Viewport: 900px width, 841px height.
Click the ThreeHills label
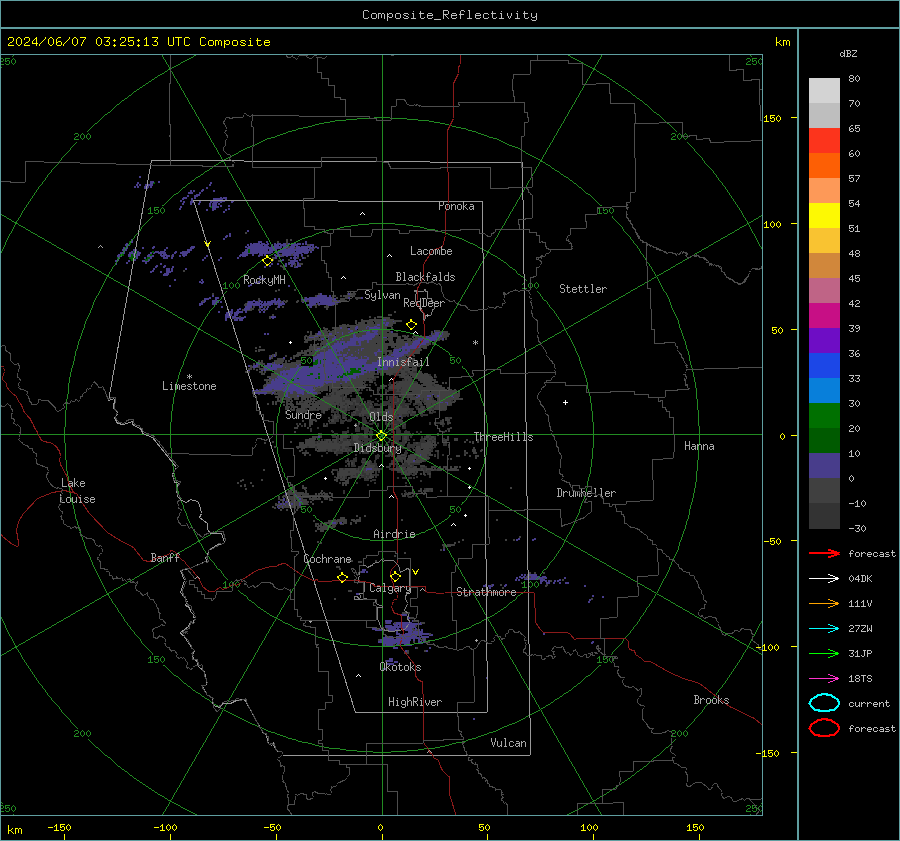pos(503,437)
